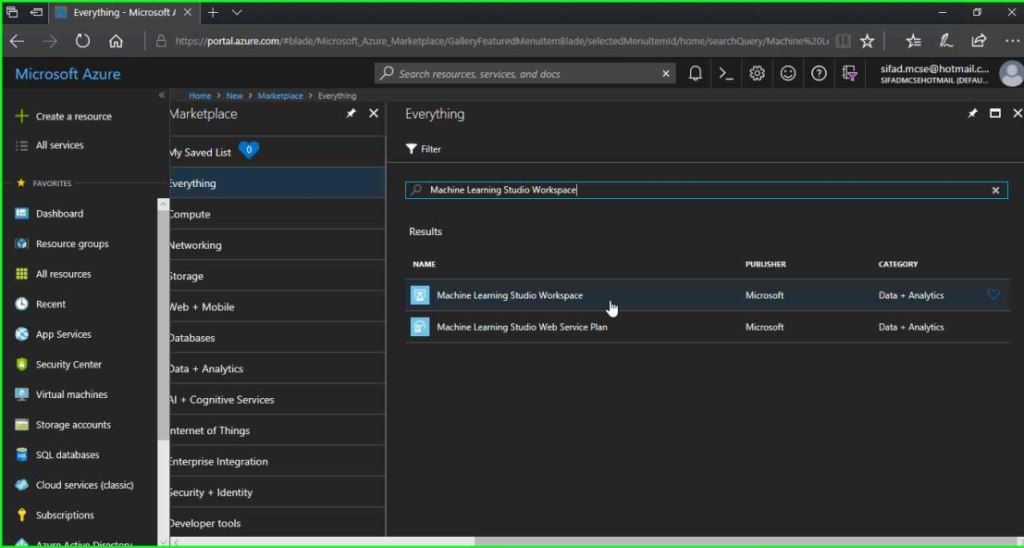The width and height of the screenshot is (1024, 548).
Task: Open Security Center
Action: [59, 364]
